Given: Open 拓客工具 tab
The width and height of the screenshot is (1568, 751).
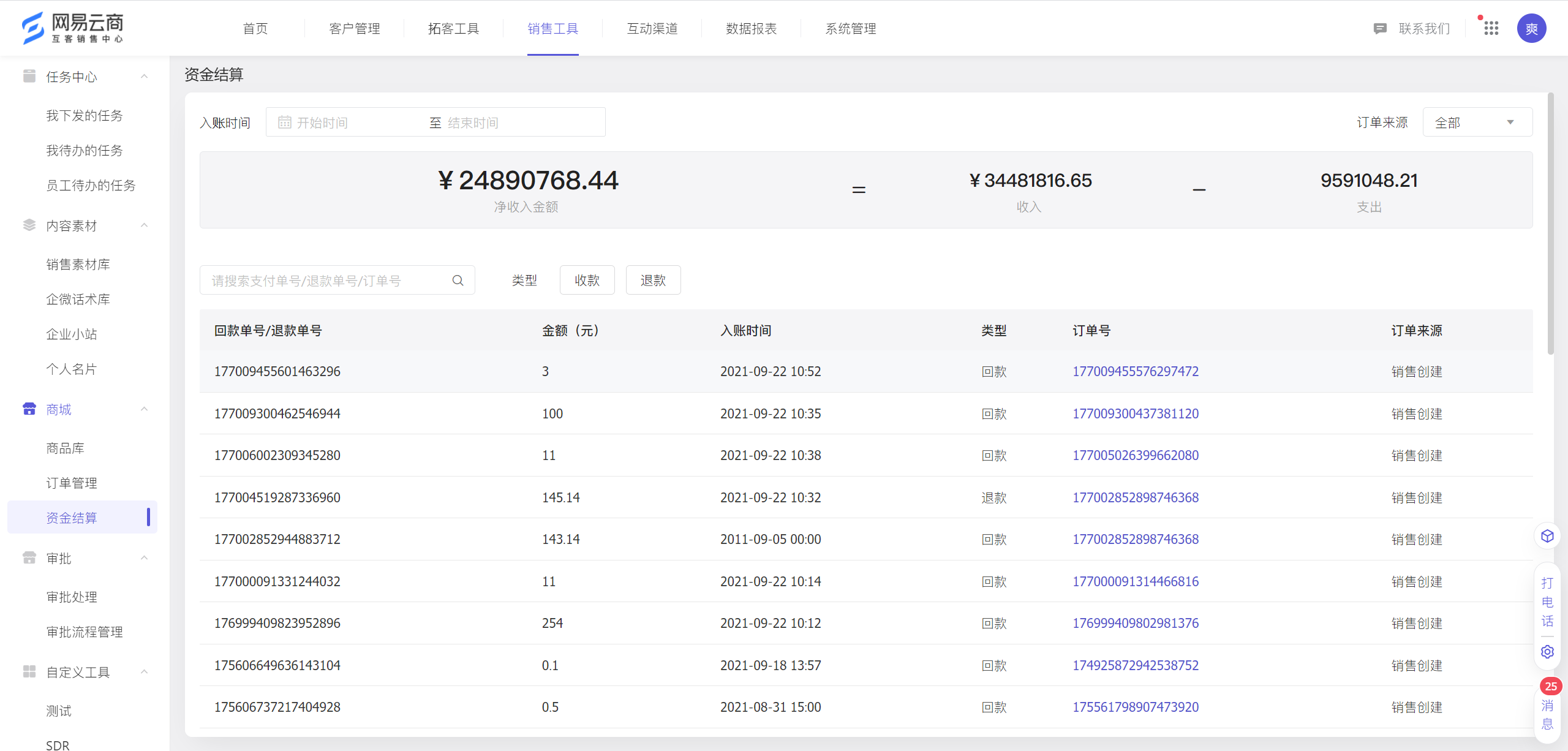Looking at the screenshot, I should 454,29.
